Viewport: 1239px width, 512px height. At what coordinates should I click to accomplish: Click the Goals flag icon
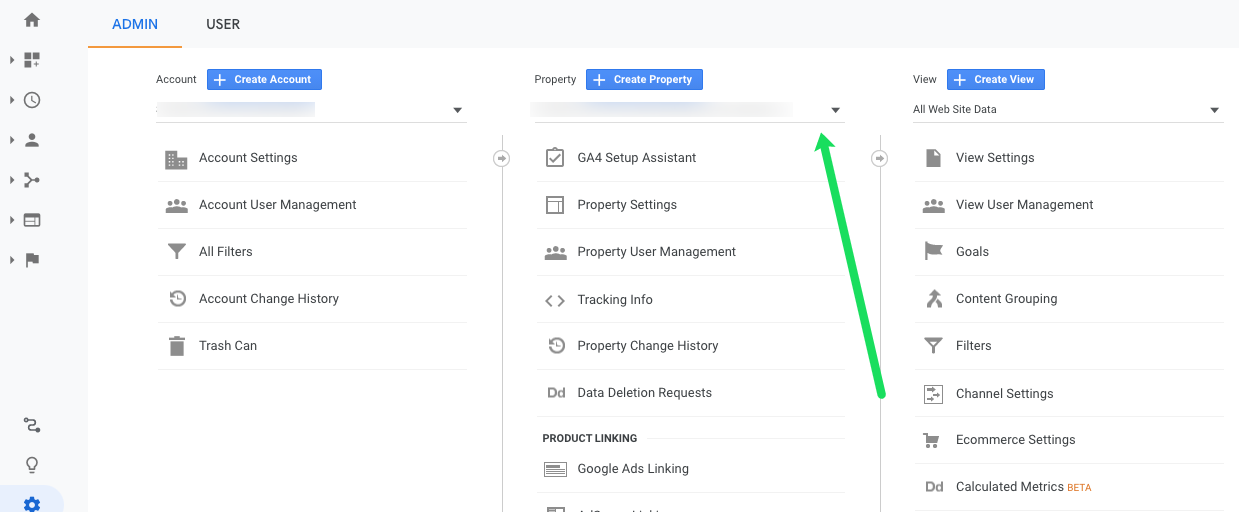tap(934, 252)
